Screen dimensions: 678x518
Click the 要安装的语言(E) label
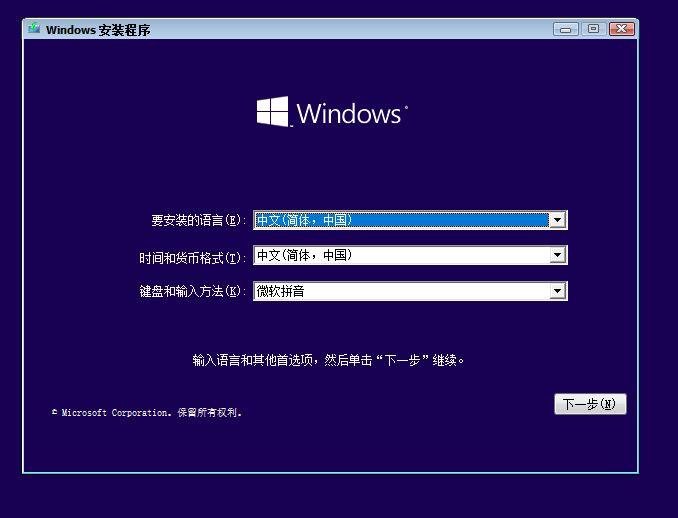[198, 221]
